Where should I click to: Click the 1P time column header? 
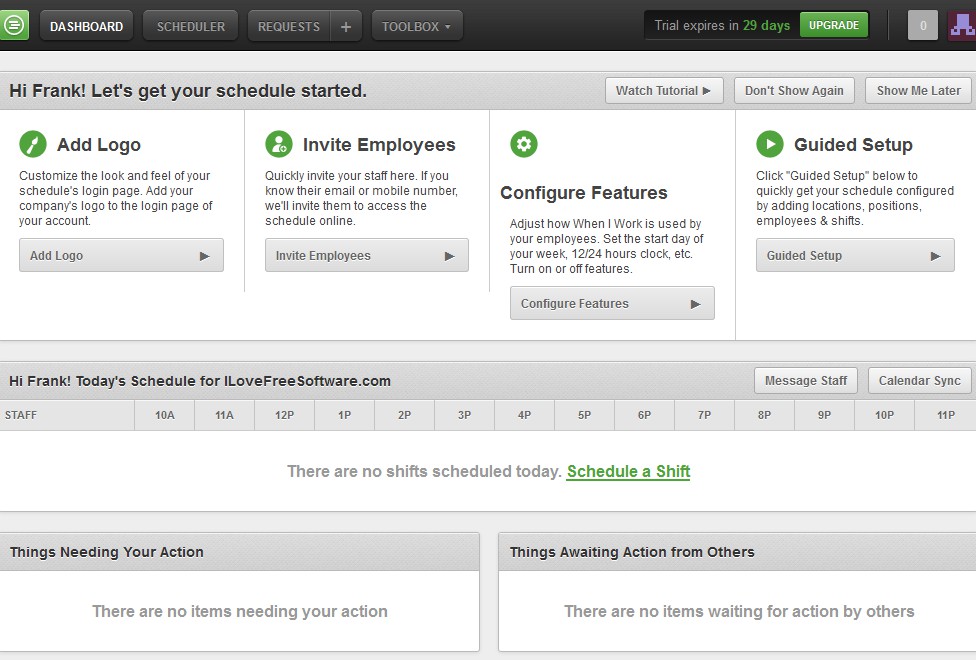click(344, 415)
